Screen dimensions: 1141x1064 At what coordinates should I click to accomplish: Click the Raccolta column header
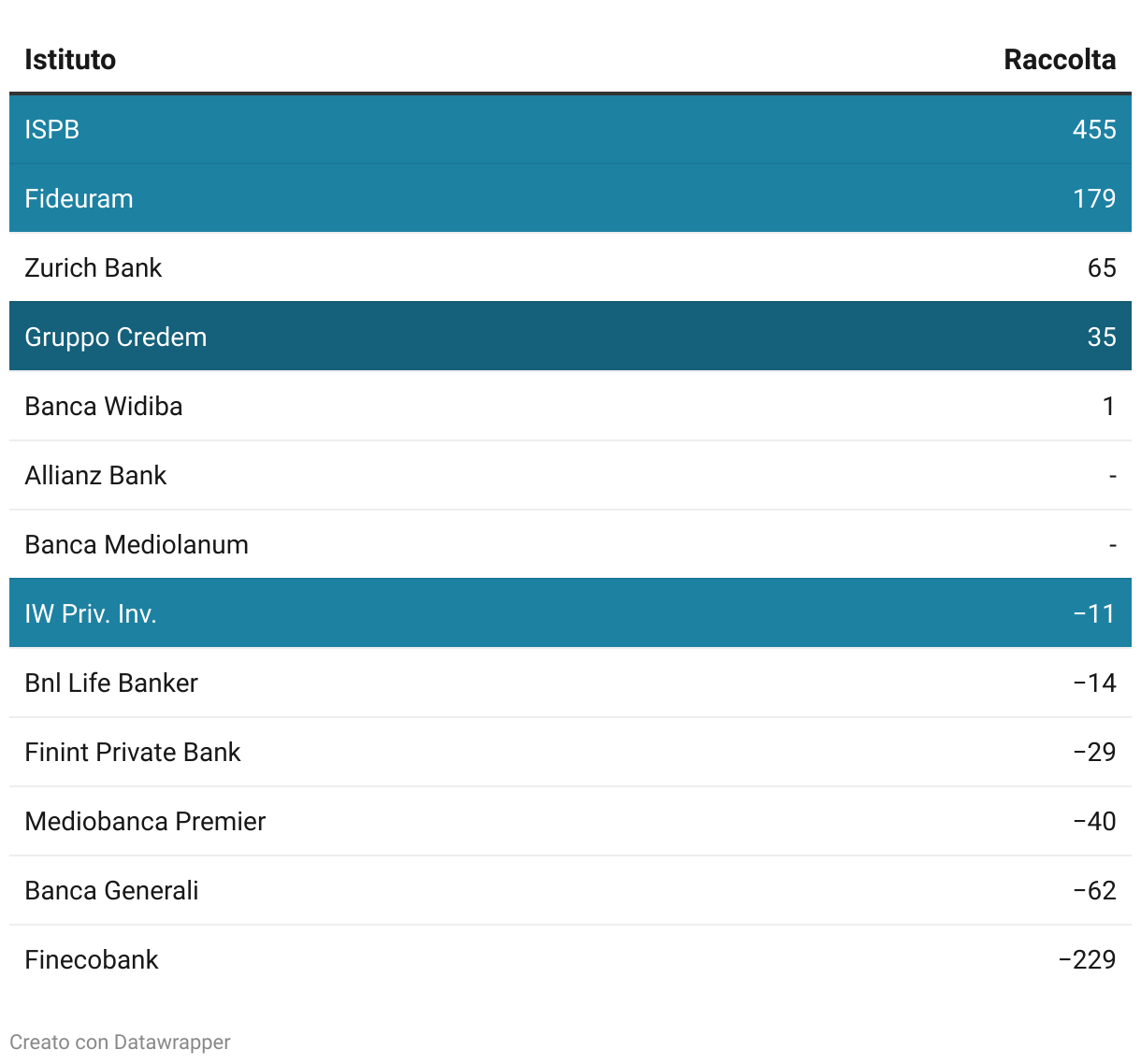pos(1059,60)
